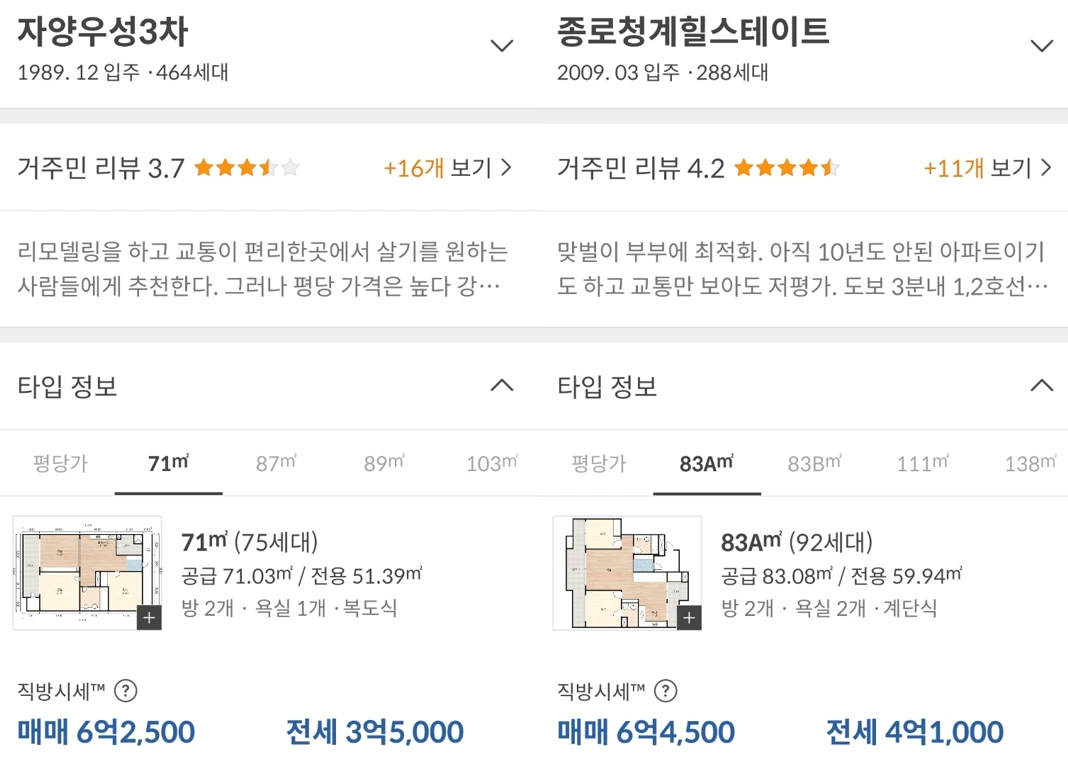Open 83A㎡ floor plan thumbnail
The width and height of the screenshot is (1068, 770).
pyautogui.click(x=620, y=572)
